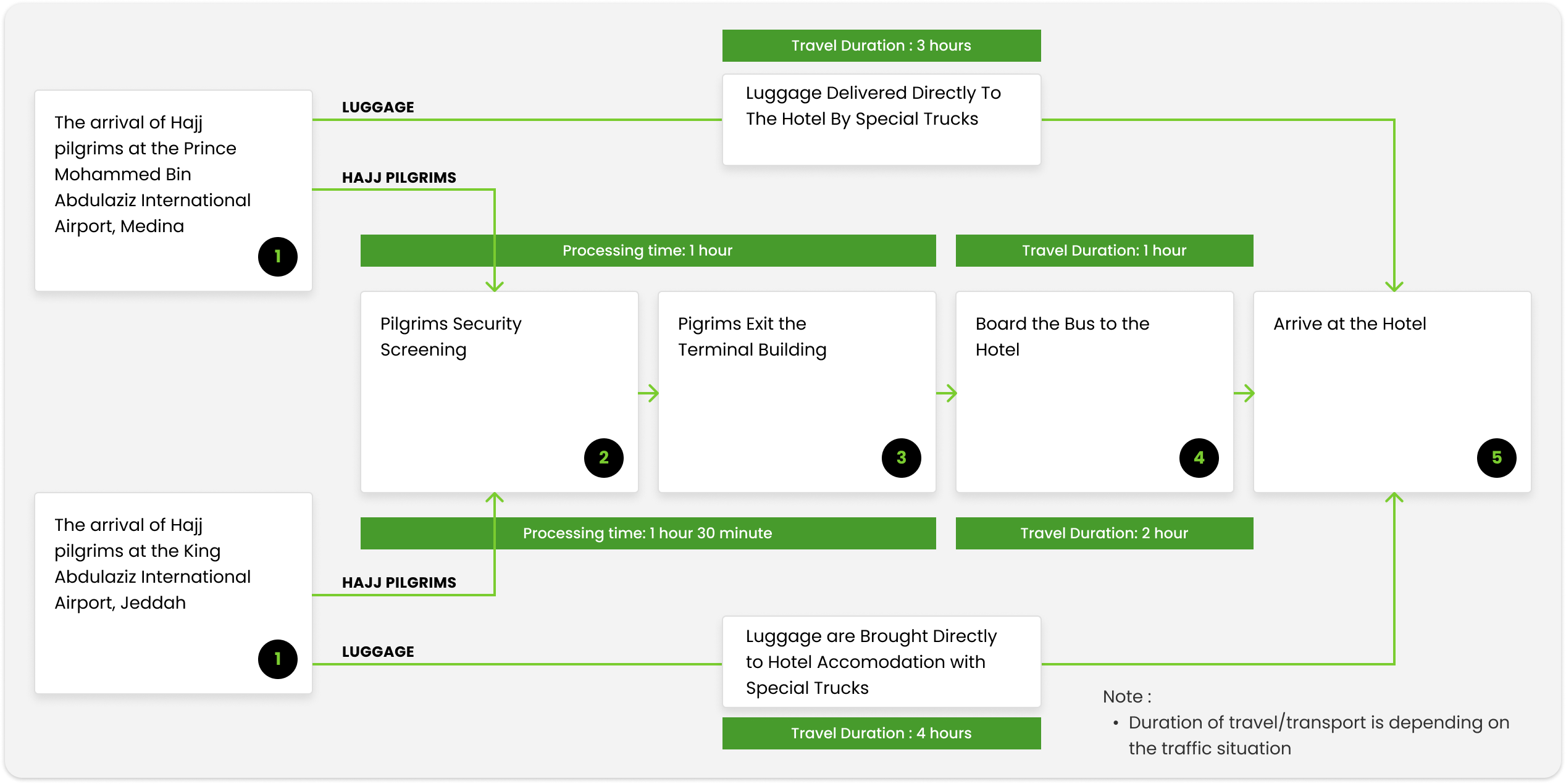This screenshot has width=1566, height=784.
Task: Click the 'Arrive at the Hotel' text
Action: point(1350,324)
